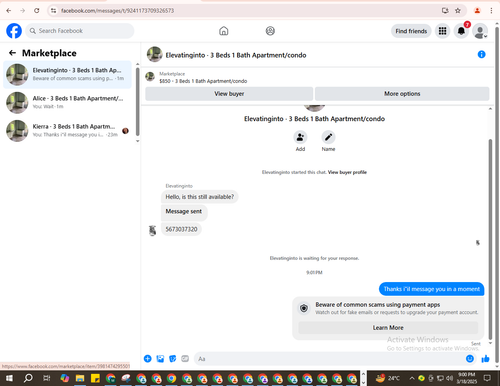This screenshot has width=500, height=386.
Task: Click the Name pencil icon
Action: click(x=328, y=137)
